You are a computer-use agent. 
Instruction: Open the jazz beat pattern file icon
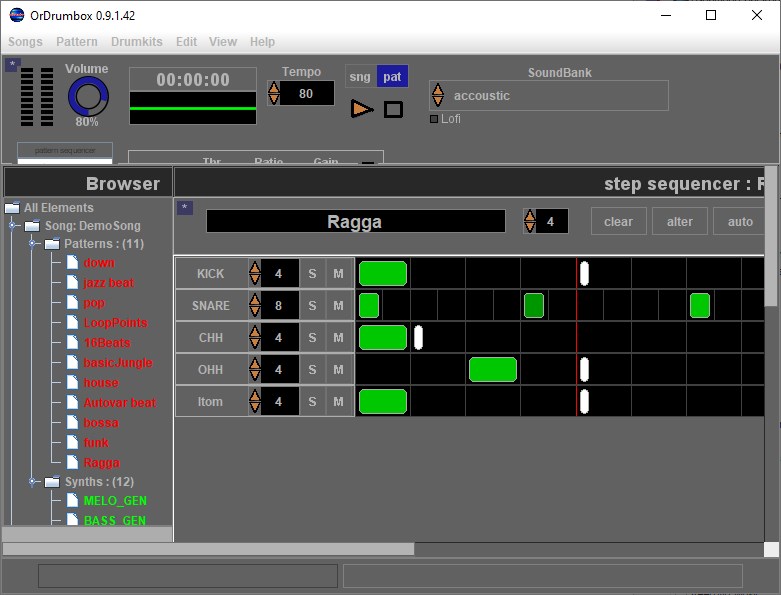[73, 282]
